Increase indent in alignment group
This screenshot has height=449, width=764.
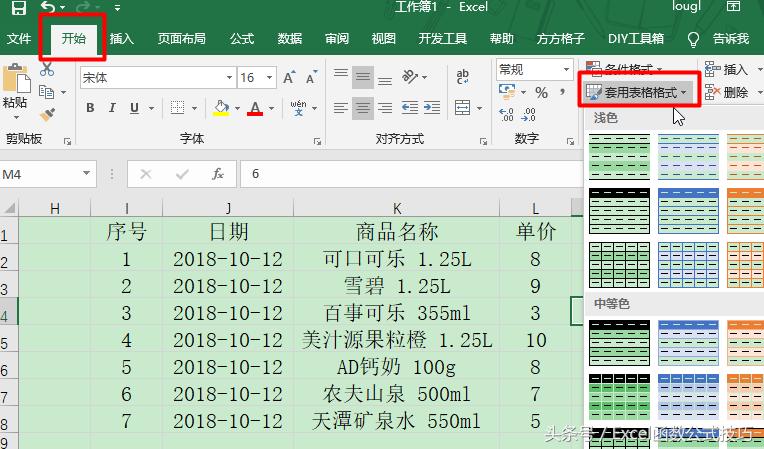point(432,108)
